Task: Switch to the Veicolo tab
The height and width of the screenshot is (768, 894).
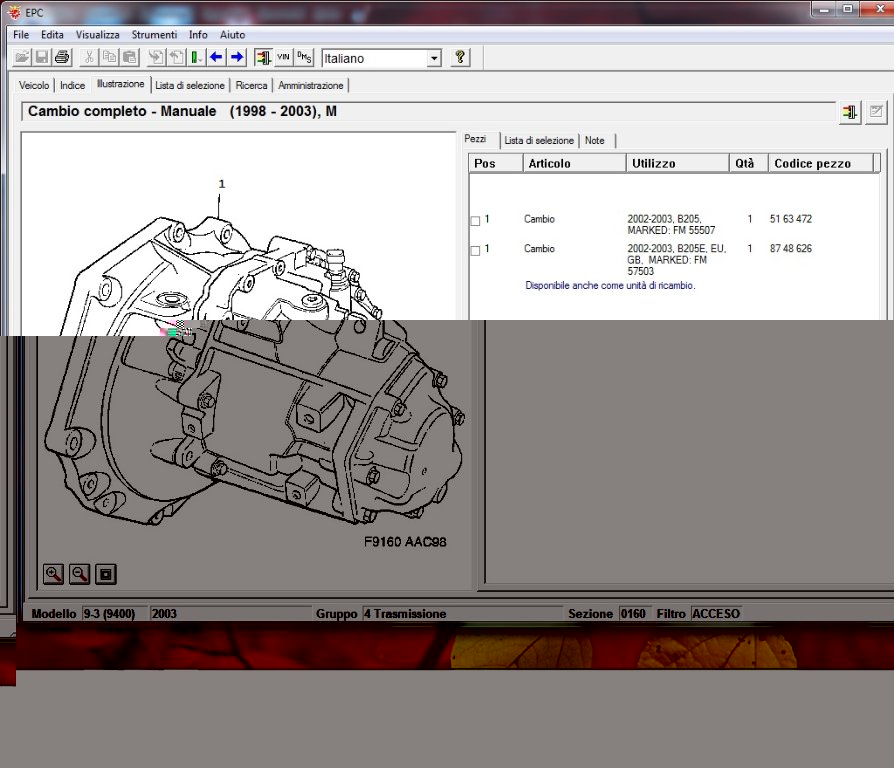Action: 34,86
